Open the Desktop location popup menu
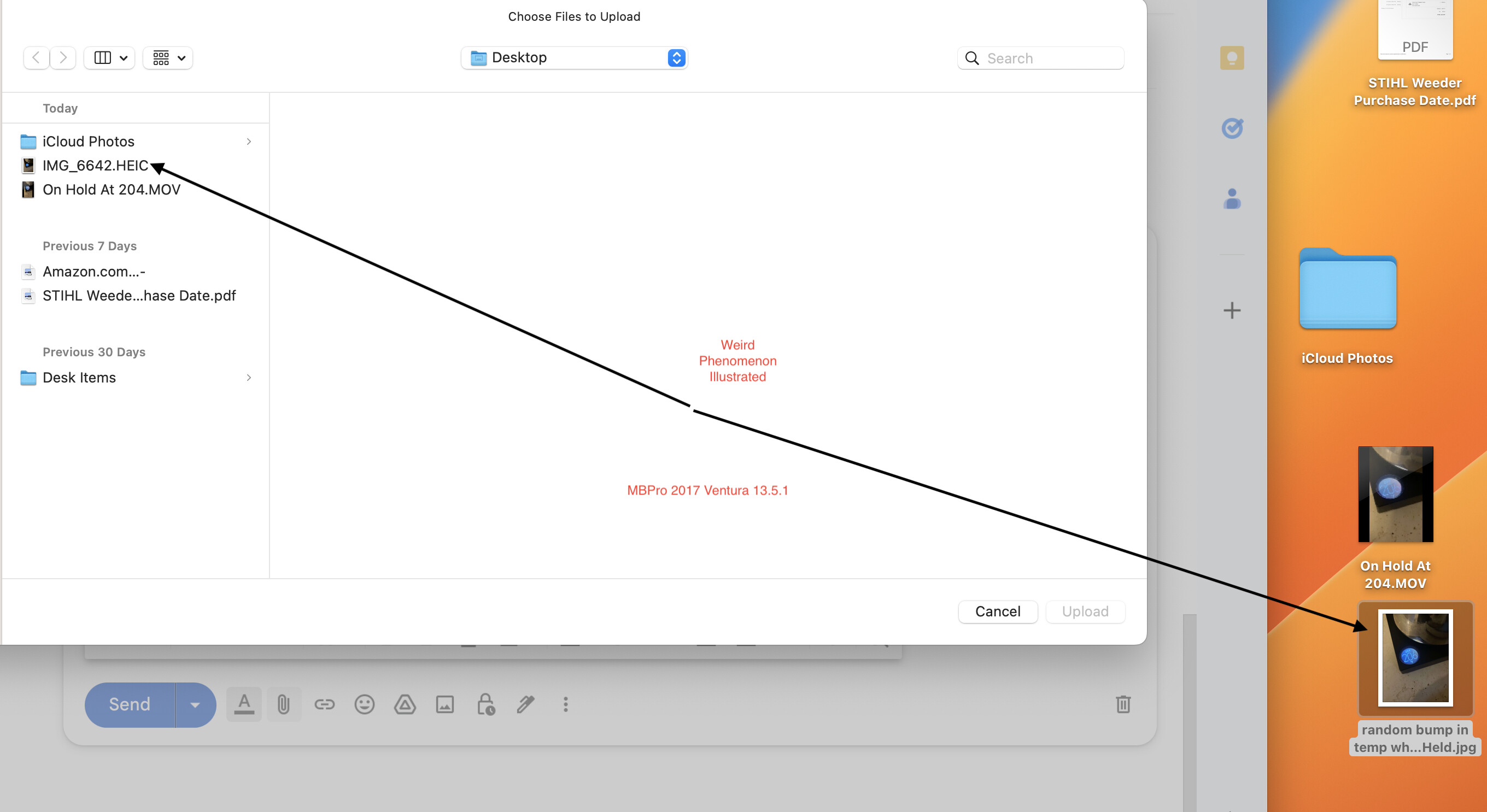The image size is (1487, 812). pos(575,58)
